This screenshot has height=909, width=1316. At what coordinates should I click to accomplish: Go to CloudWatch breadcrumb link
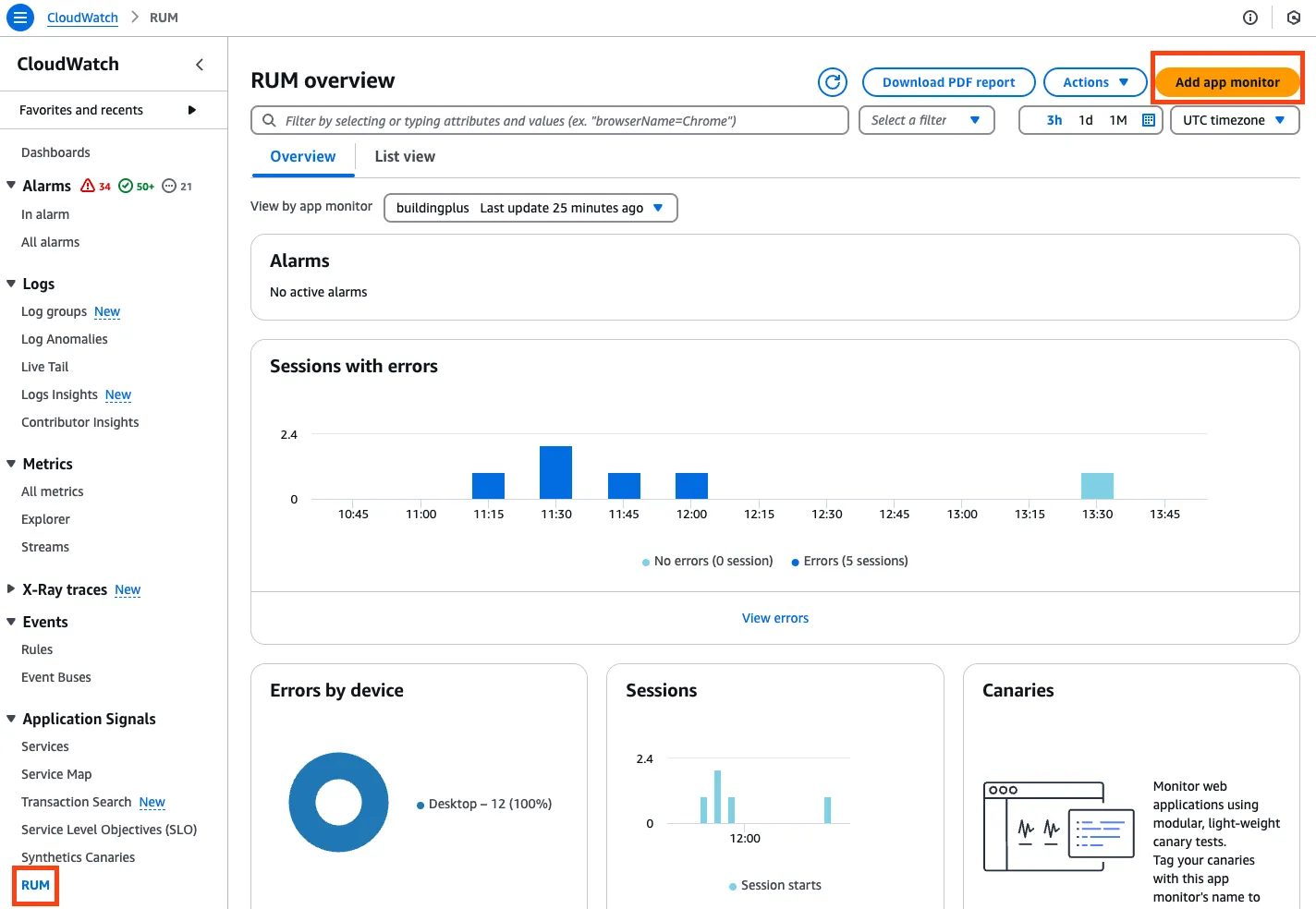pos(82,18)
